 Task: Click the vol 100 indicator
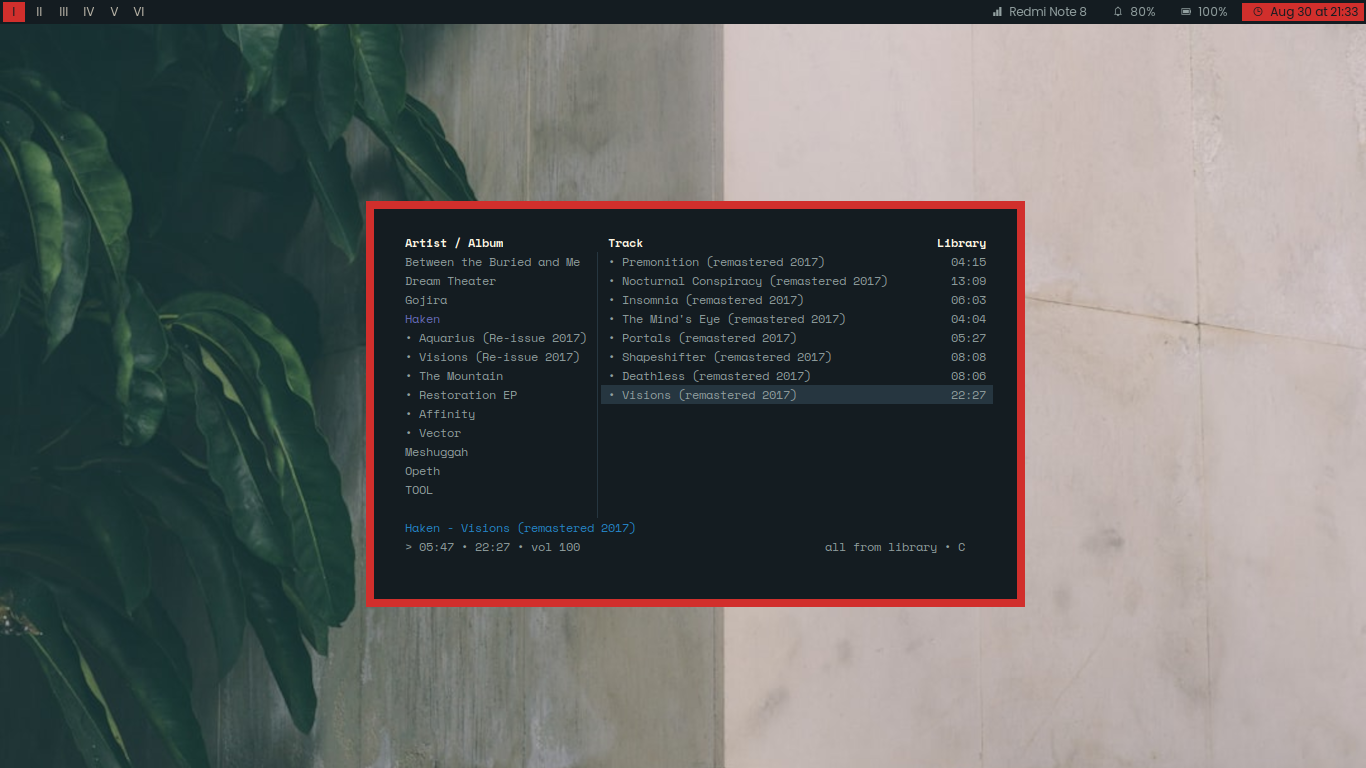pos(555,547)
